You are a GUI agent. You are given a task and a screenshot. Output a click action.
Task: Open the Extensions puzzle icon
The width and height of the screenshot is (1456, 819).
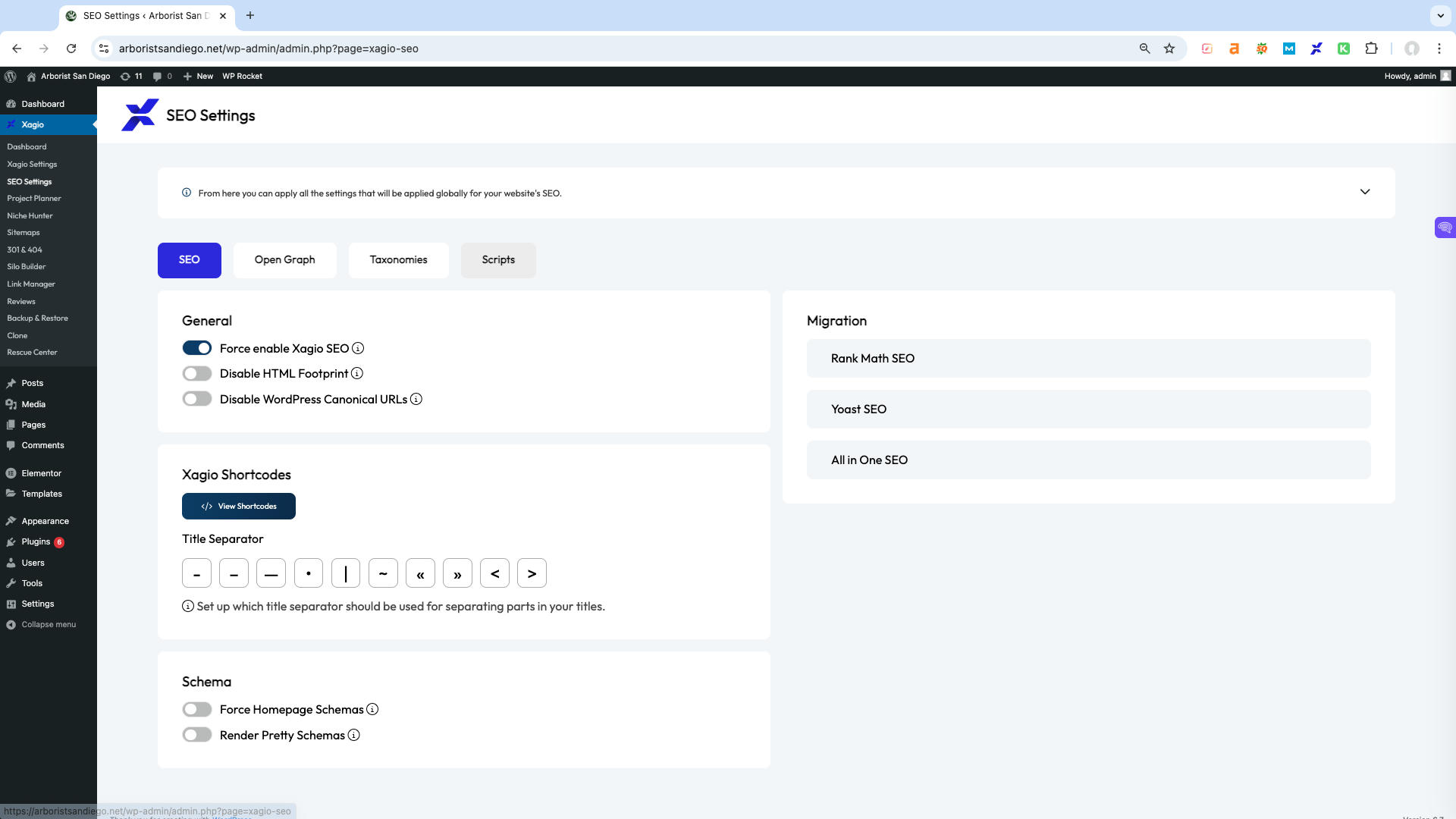pos(1371,49)
